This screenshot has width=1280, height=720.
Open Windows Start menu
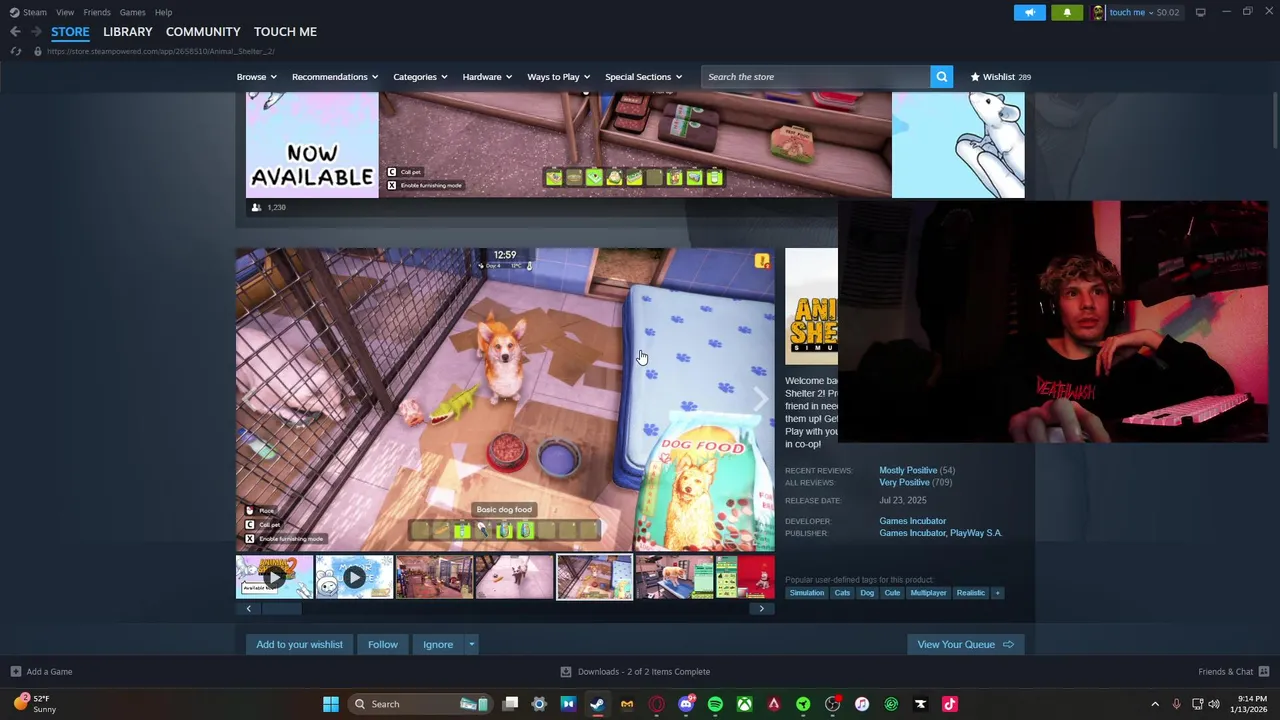pos(330,704)
